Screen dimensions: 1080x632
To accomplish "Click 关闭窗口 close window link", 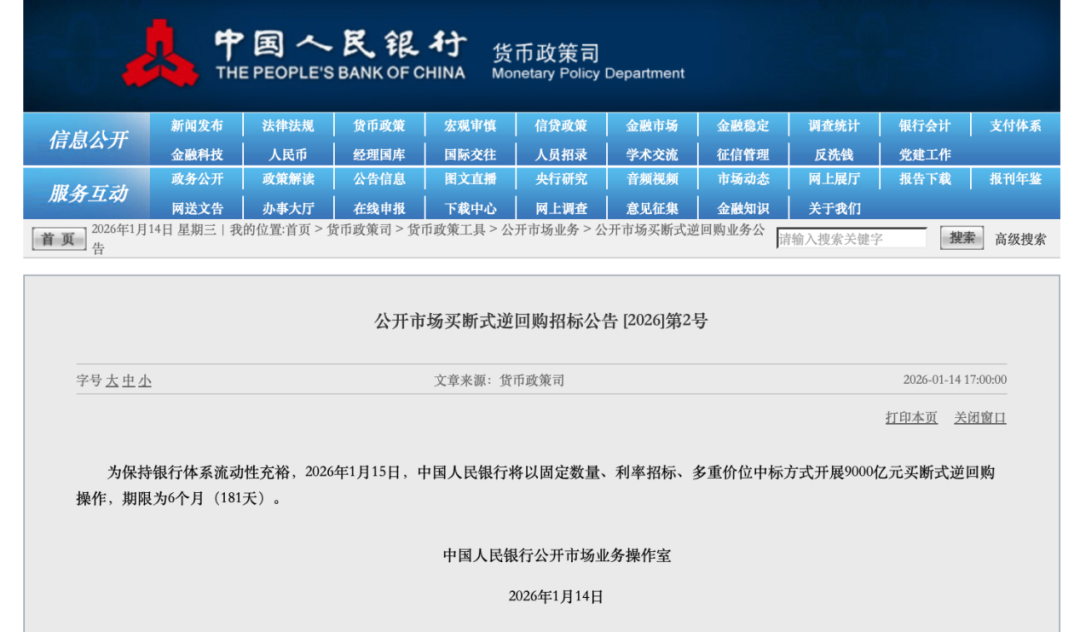I will 980,418.
